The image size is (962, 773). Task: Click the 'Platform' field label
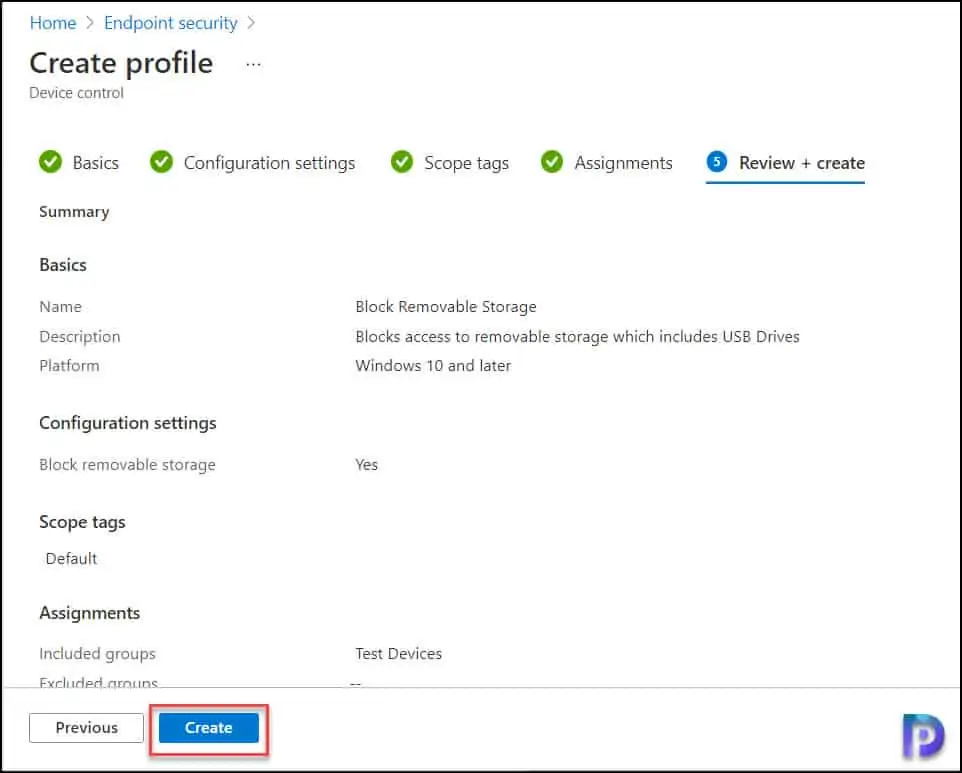(x=69, y=366)
